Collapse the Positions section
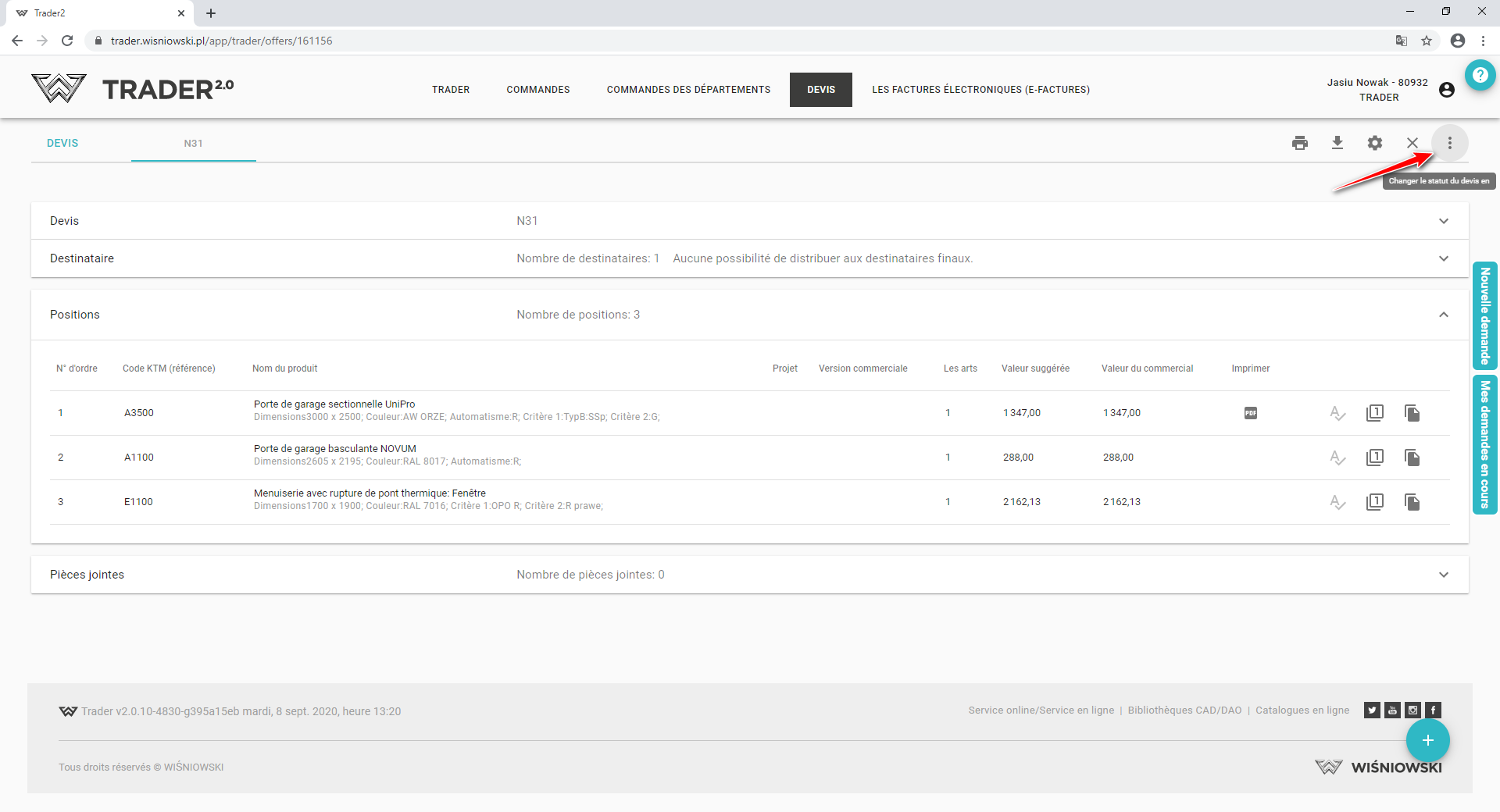 (x=1444, y=315)
